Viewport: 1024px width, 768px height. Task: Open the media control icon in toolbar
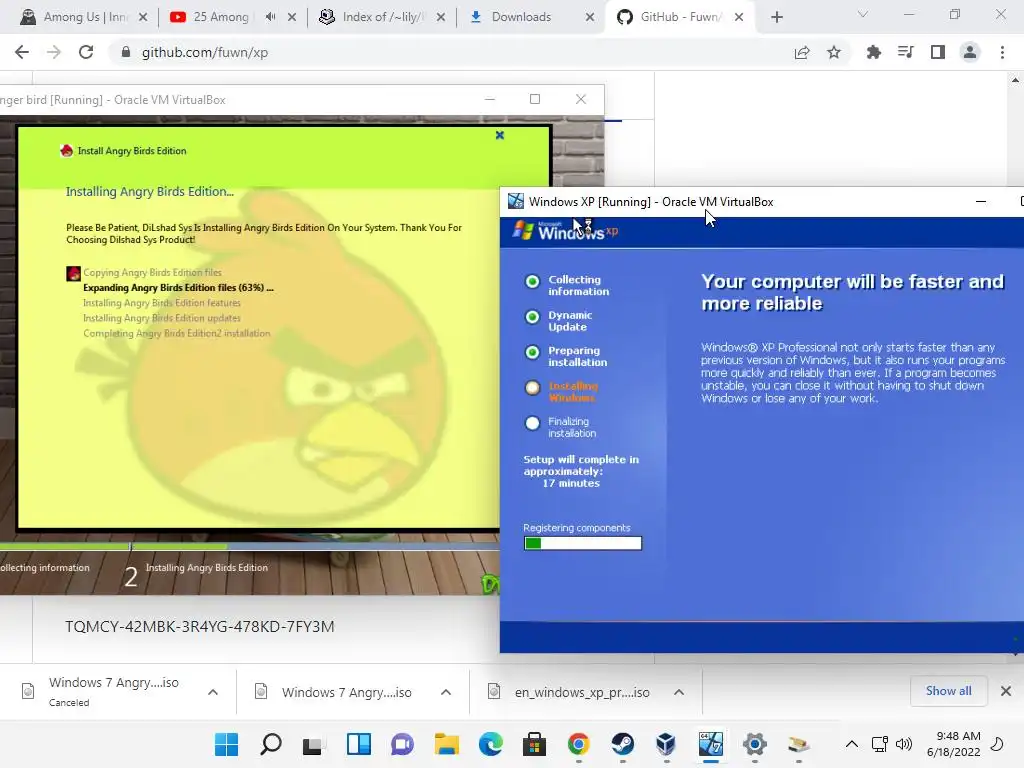tap(905, 52)
